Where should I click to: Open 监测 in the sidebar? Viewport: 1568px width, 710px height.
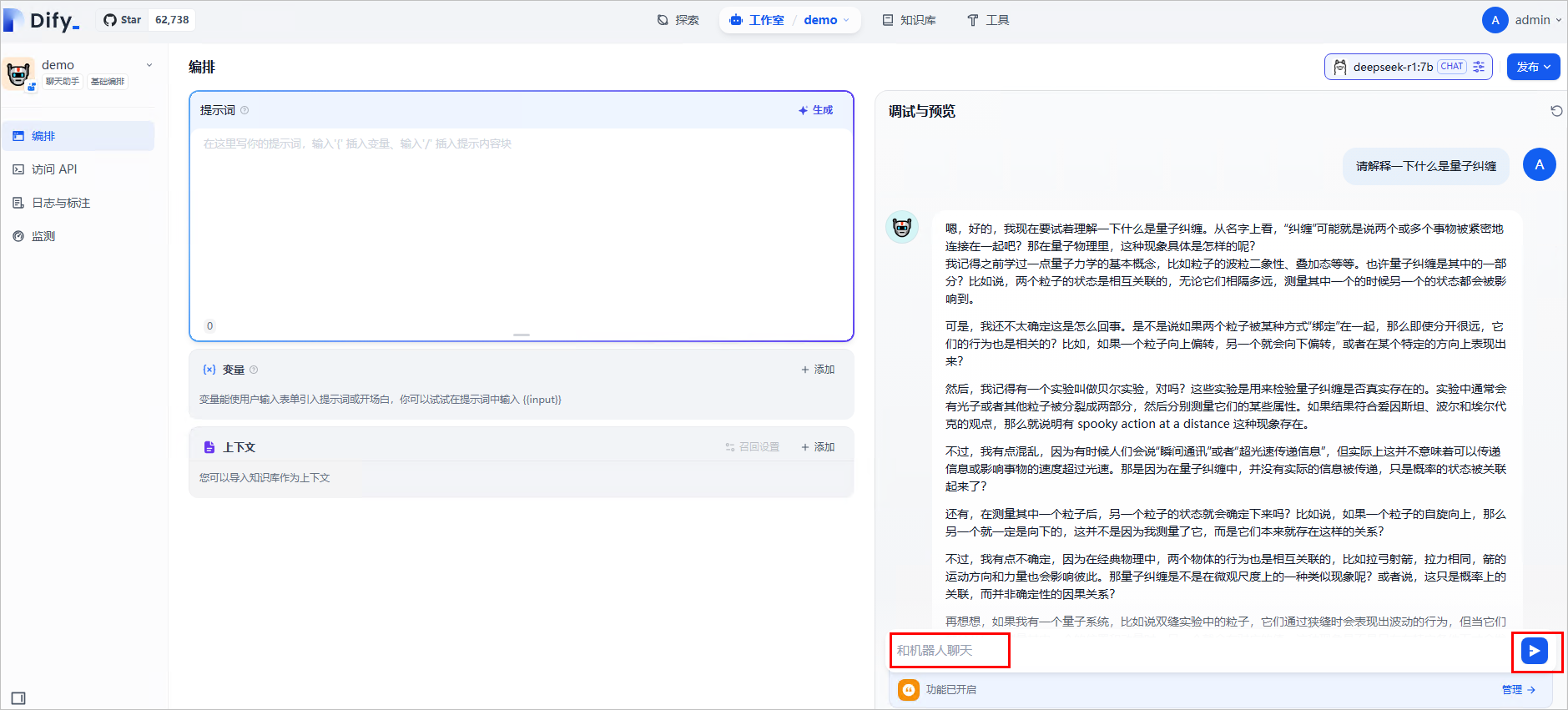pyautogui.click(x=78, y=236)
